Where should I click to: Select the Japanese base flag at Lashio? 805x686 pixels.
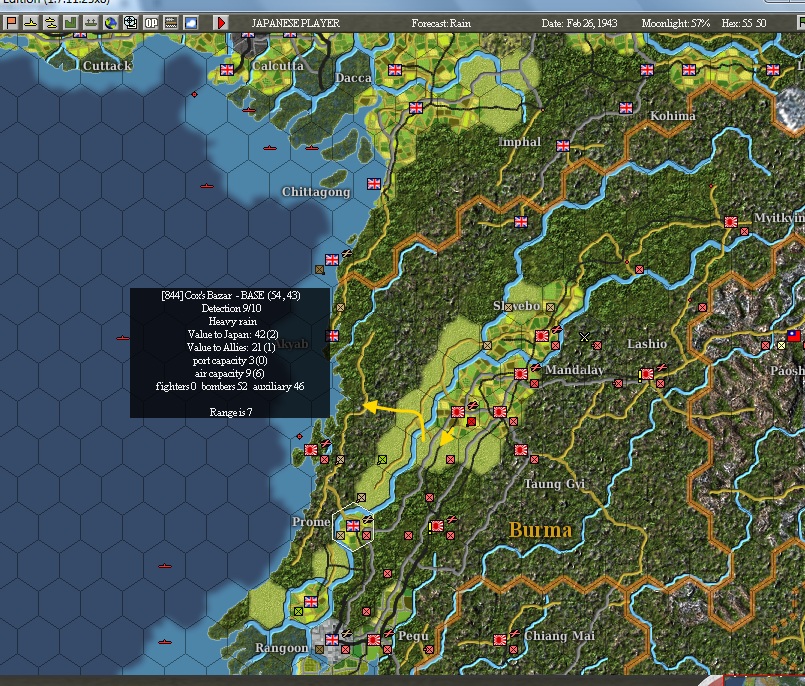[x=647, y=374]
